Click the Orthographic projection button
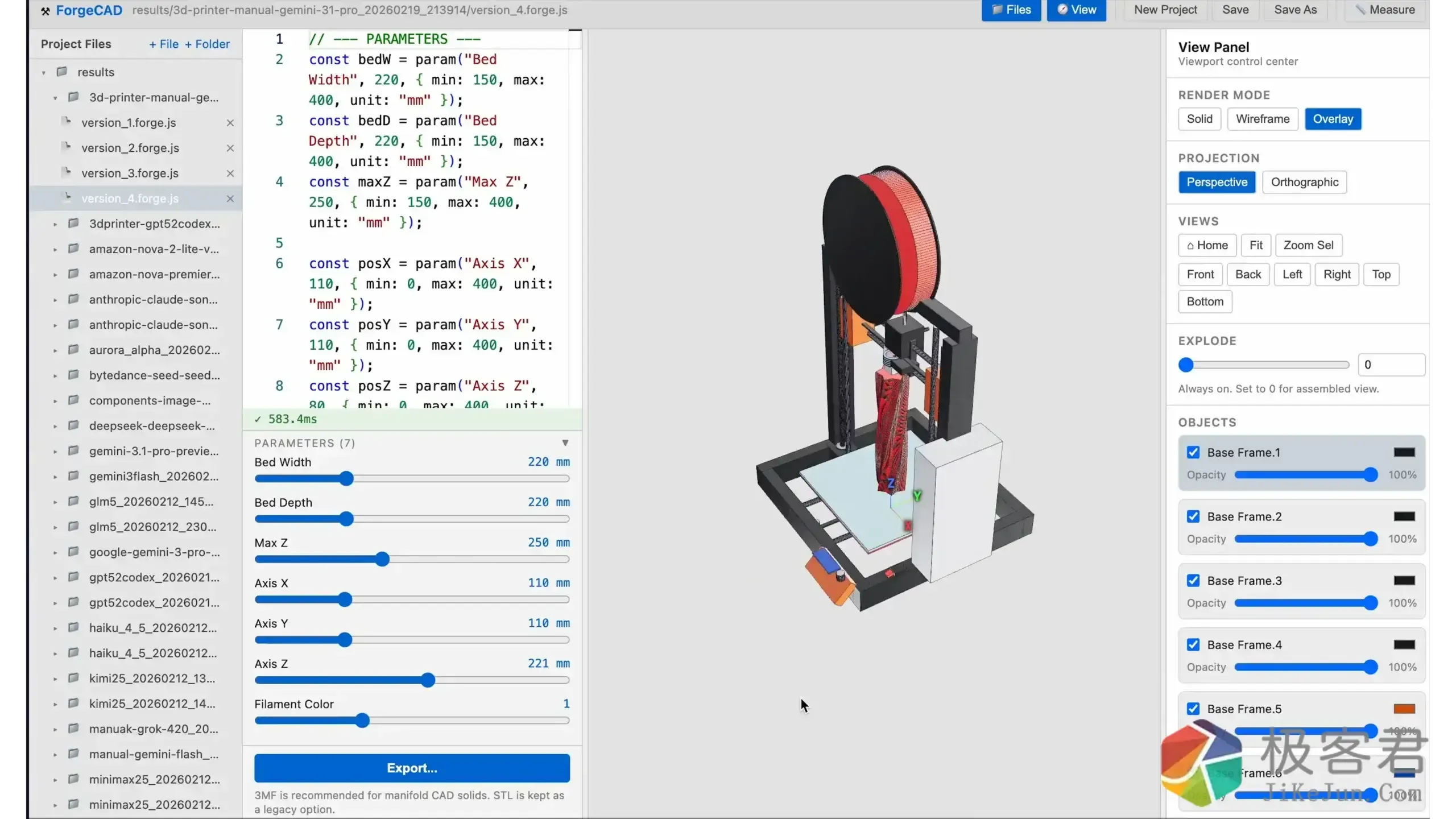 coord(1304,182)
